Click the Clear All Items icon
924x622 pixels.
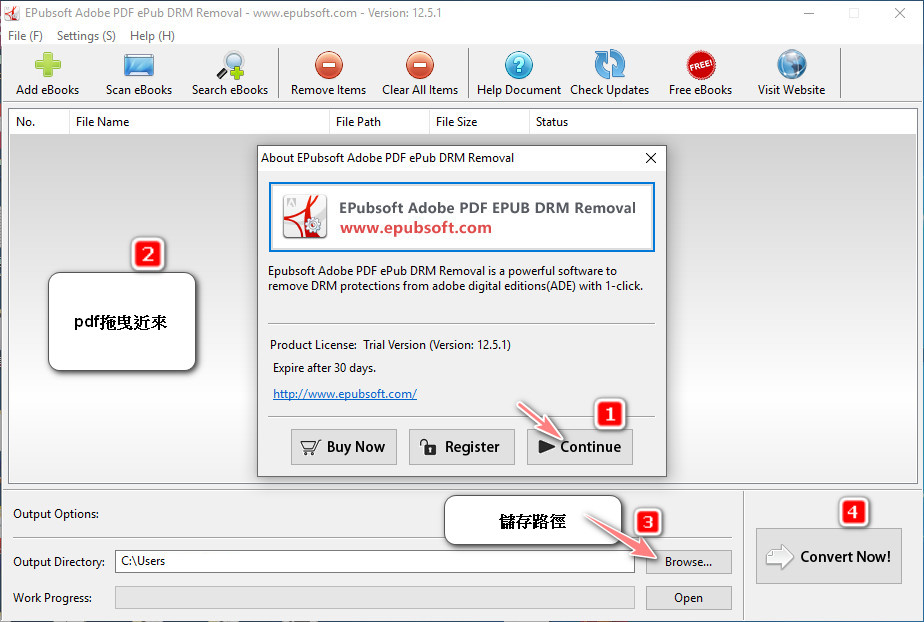[420, 66]
